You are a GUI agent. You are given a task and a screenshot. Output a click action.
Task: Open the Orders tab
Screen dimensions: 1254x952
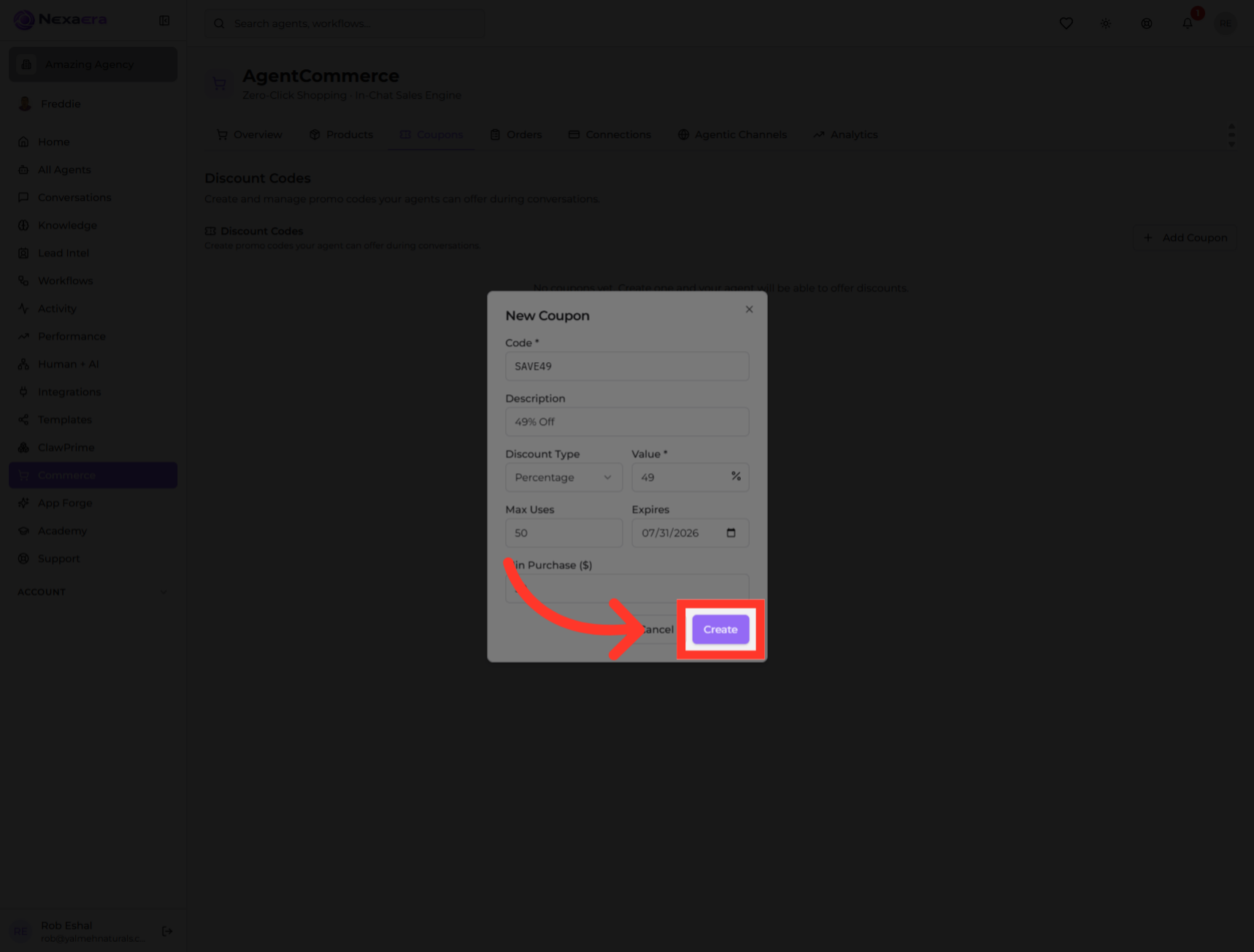point(516,135)
